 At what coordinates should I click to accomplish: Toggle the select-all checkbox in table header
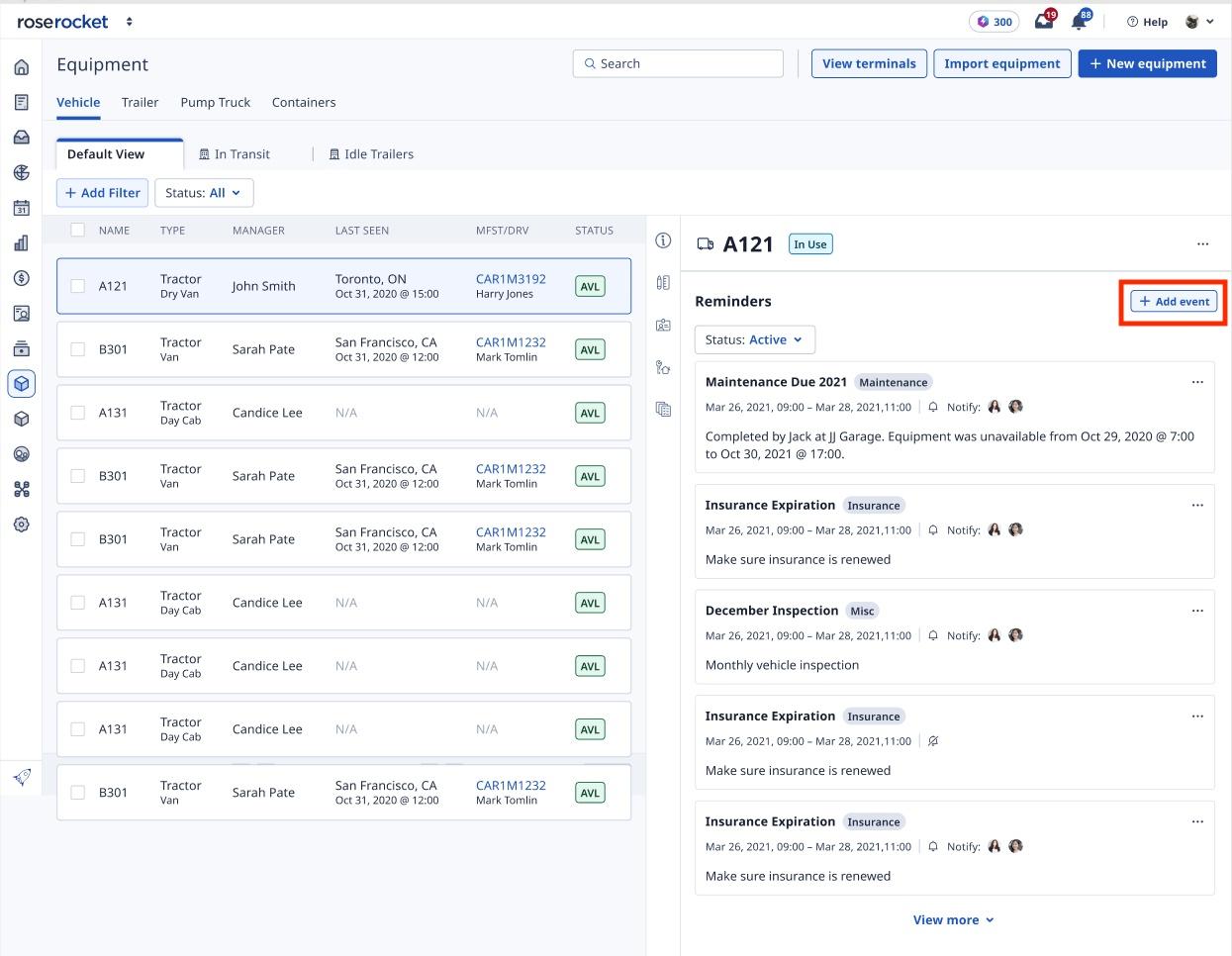coord(77,231)
